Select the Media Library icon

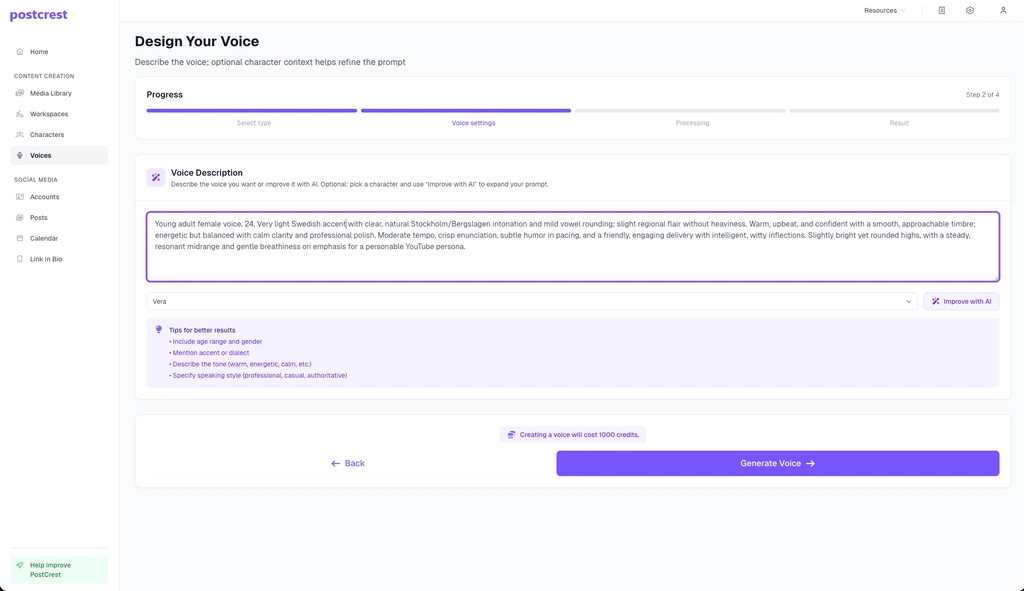[x=19, y=92]
